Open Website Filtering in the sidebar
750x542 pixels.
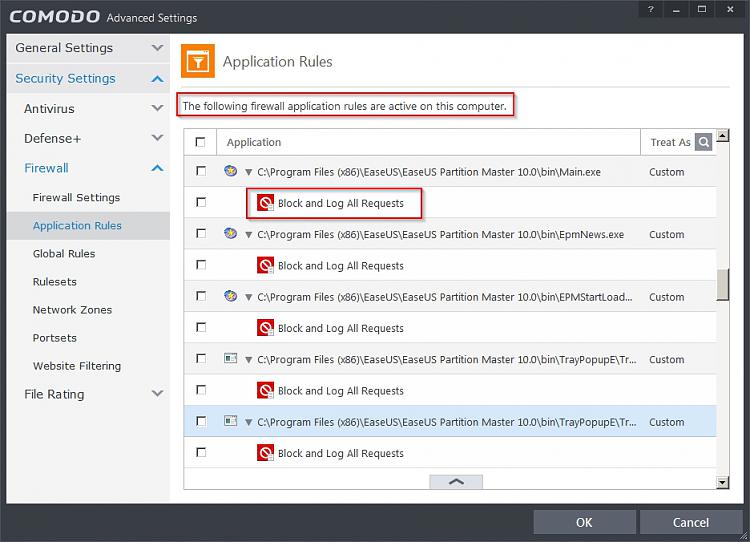[x=77, y=366]
